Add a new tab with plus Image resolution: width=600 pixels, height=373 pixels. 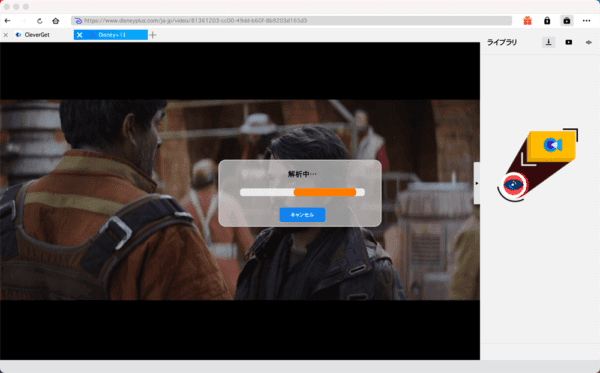153,35
